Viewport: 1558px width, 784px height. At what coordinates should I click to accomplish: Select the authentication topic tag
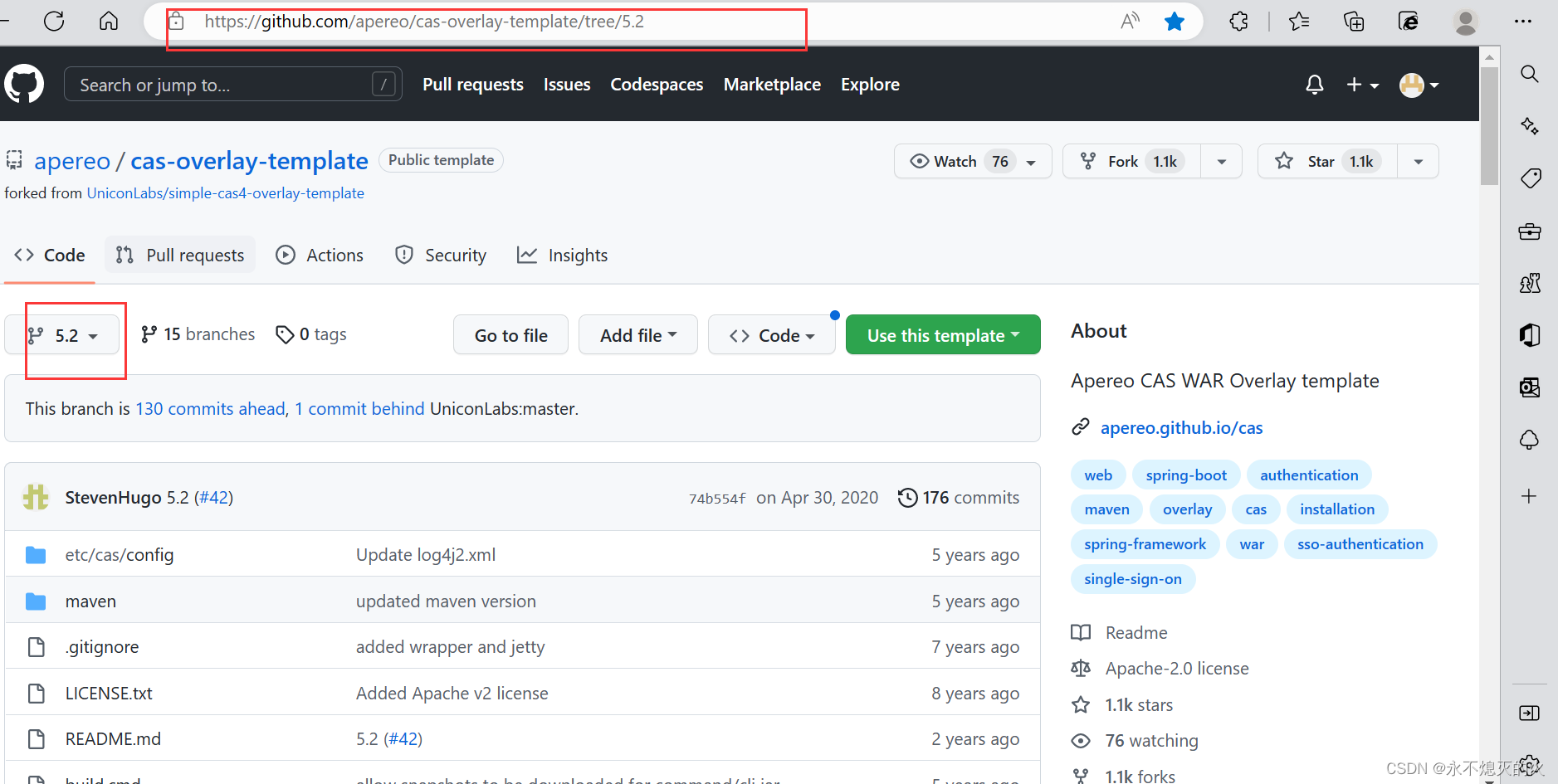[1309, 475]
